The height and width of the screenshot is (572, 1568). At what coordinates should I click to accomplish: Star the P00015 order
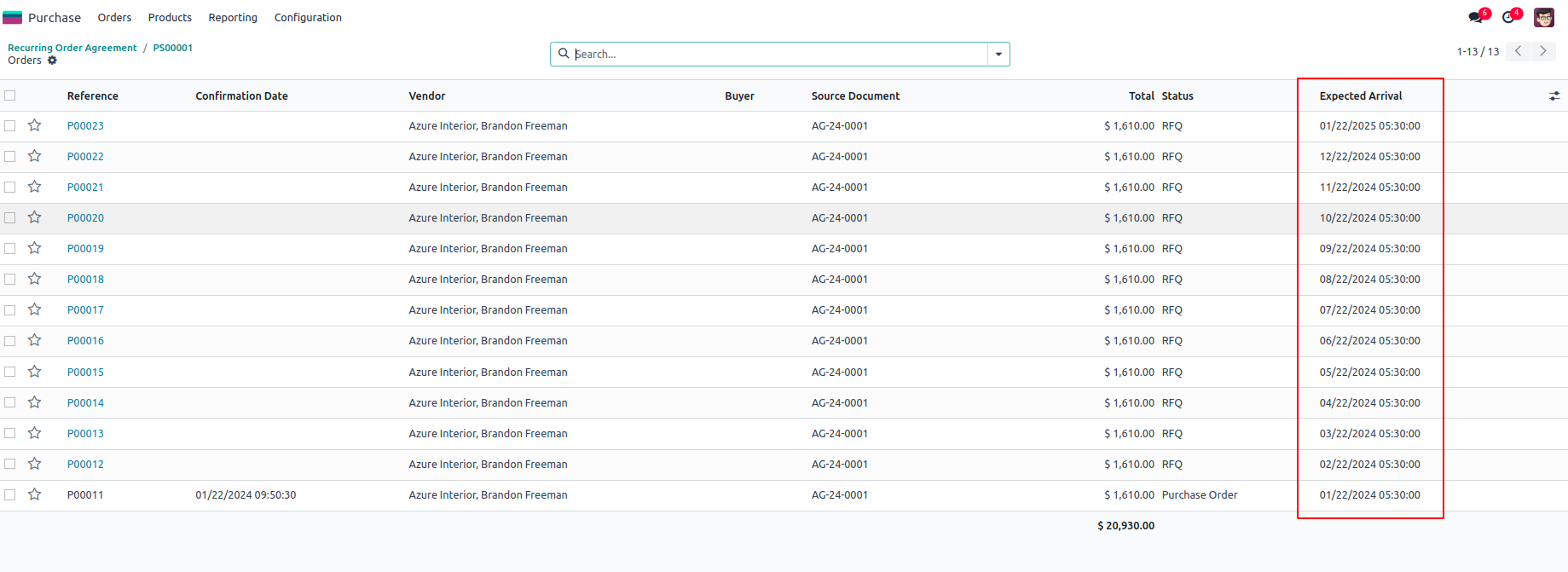pyautogui.click(x=34, y=372)
